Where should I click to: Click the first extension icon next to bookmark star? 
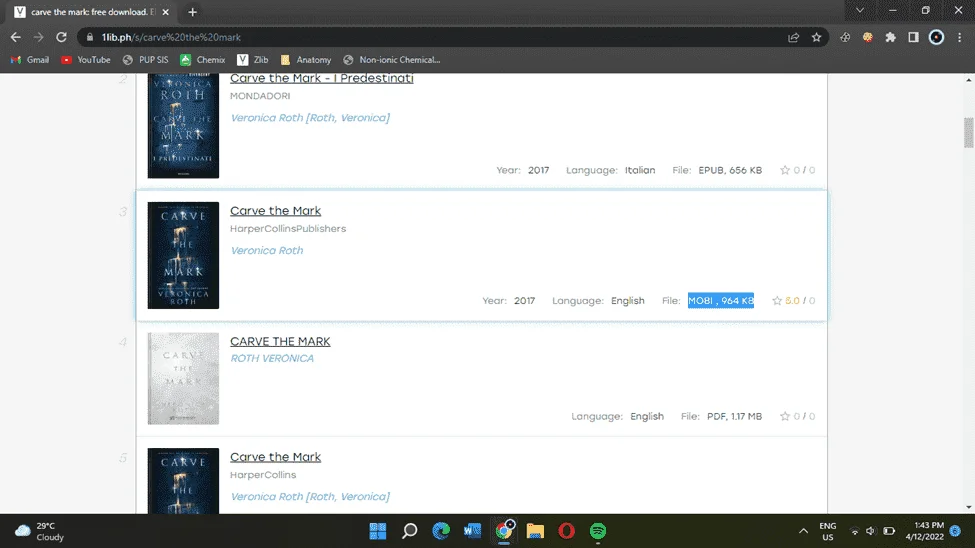(844, 37)
